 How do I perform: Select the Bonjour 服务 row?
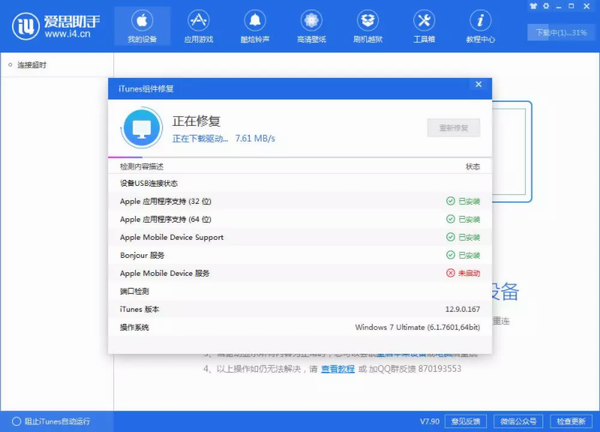[x=300, y=255]
